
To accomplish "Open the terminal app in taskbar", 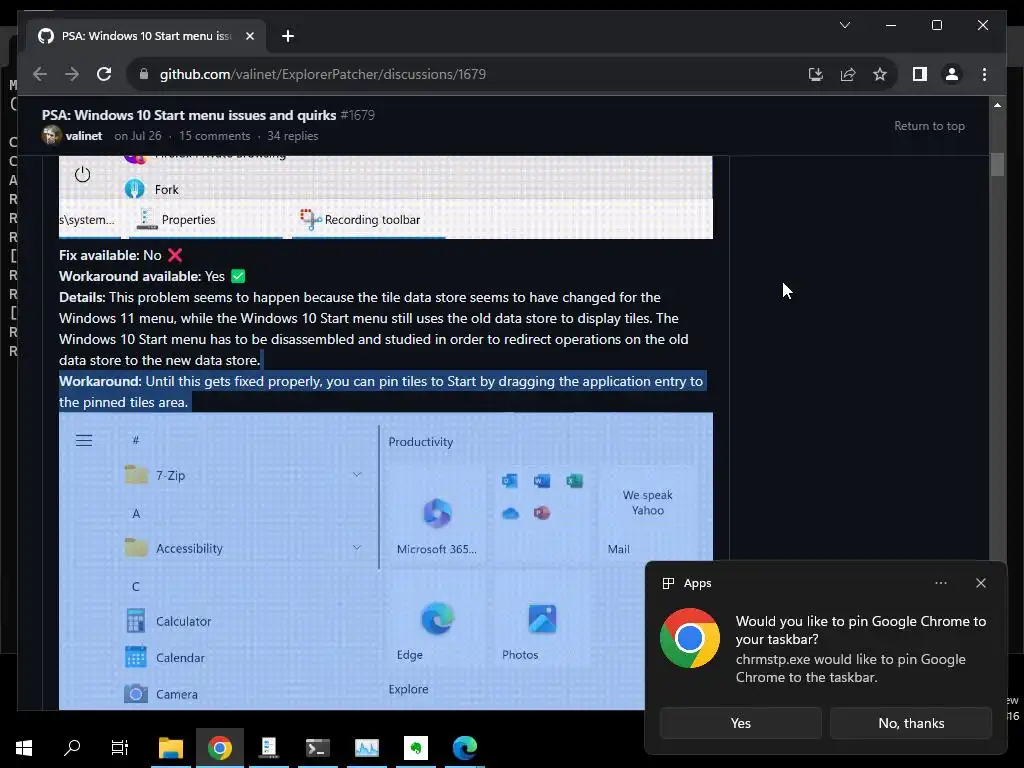I will [317, 747].
